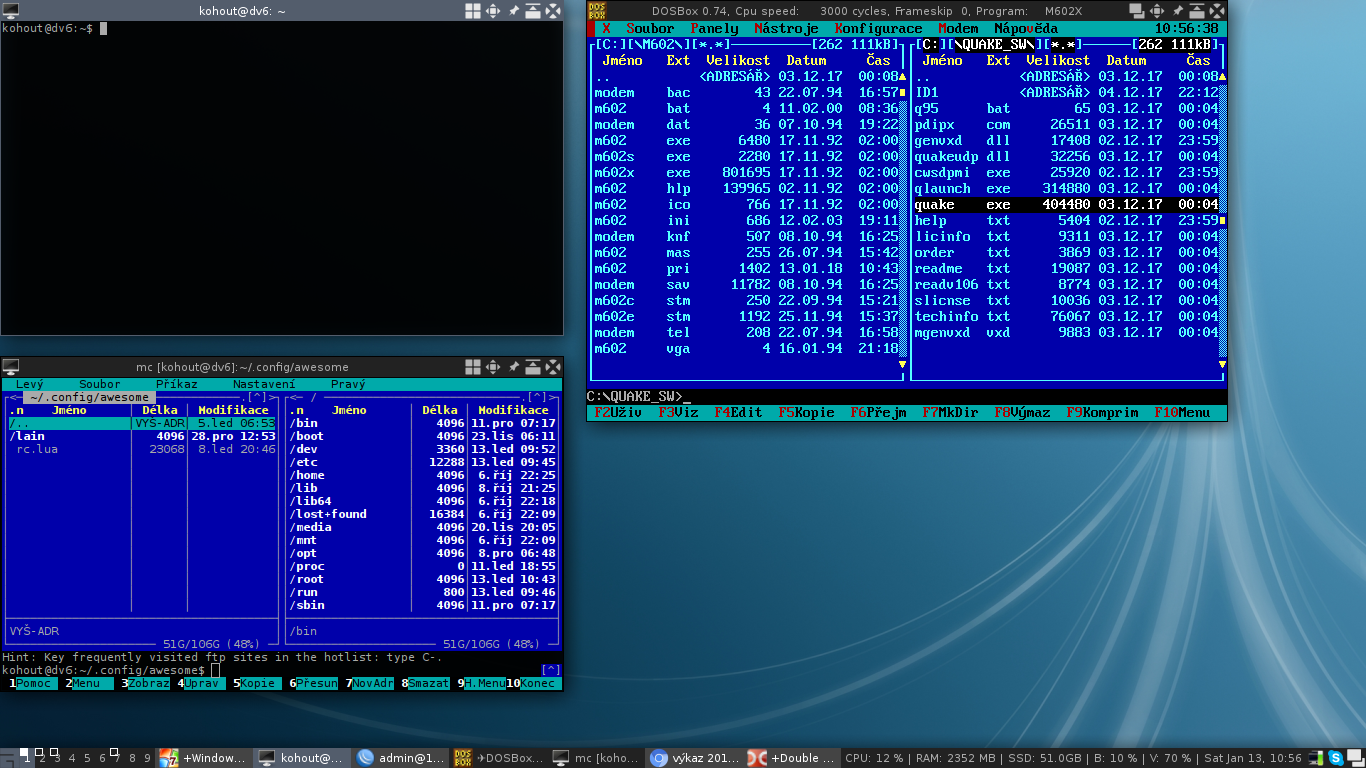Toggle always-on-top for the mc window
The height and width of the screenshot is (768, 1366).
(x=532, y=367)
